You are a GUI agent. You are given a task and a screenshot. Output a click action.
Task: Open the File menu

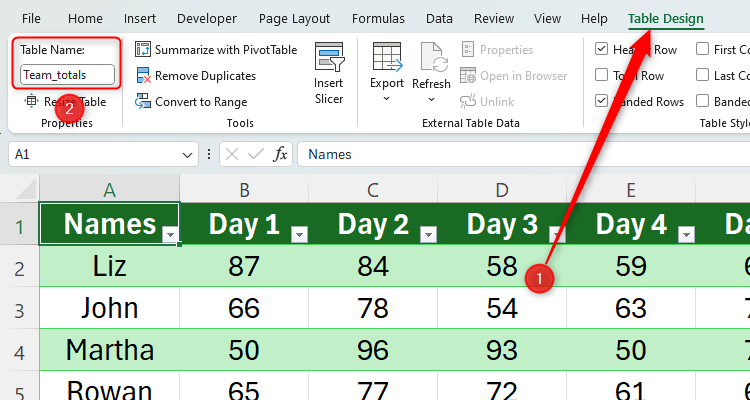click(31, 18)
